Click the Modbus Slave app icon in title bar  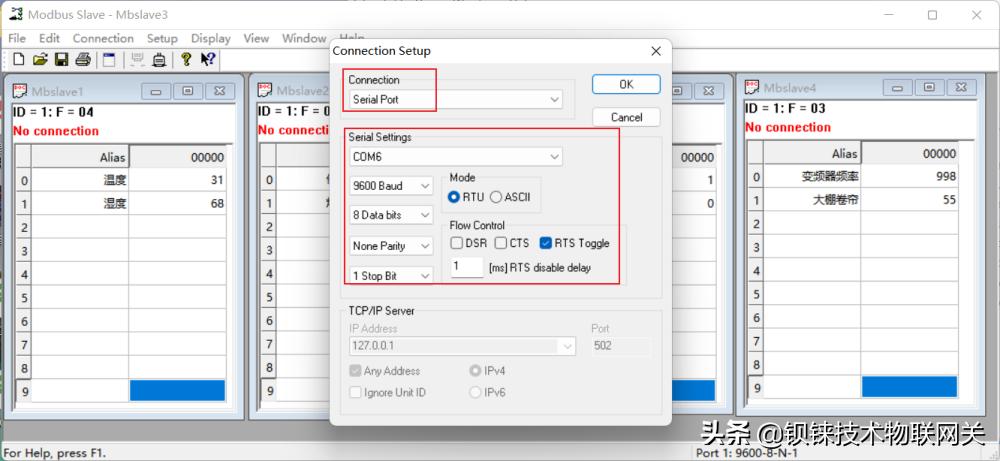[x=16, y=14]
